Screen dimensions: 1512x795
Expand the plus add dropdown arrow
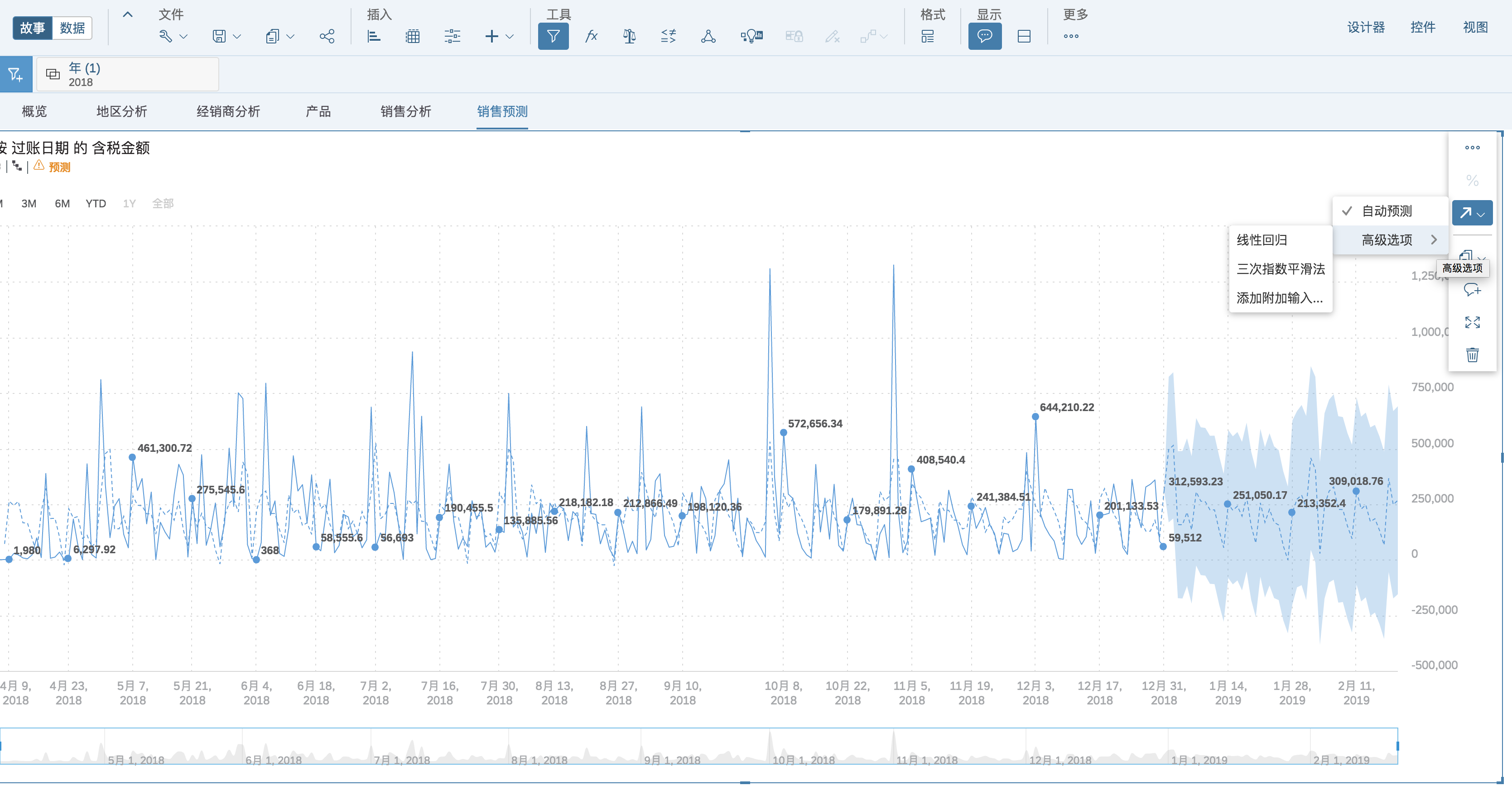[x=510, y=36]
